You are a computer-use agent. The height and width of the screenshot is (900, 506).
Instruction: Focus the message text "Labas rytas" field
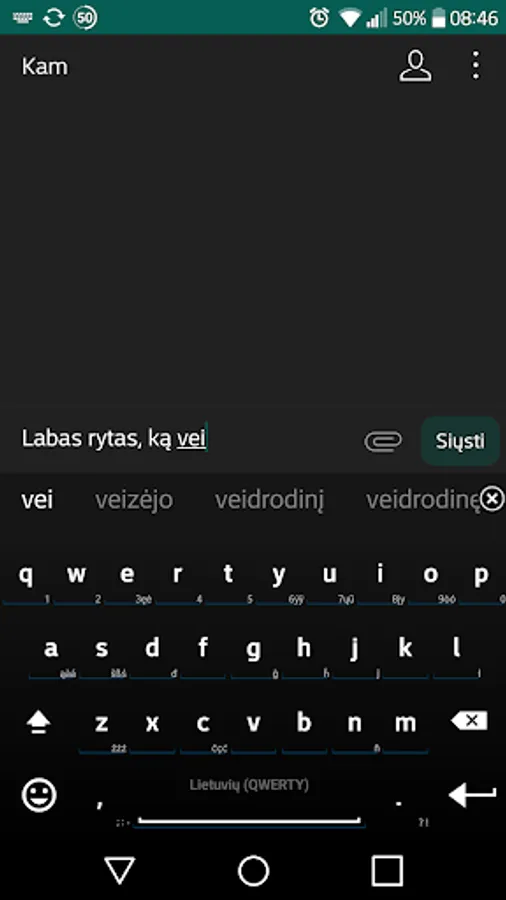(x=184, y=439)
